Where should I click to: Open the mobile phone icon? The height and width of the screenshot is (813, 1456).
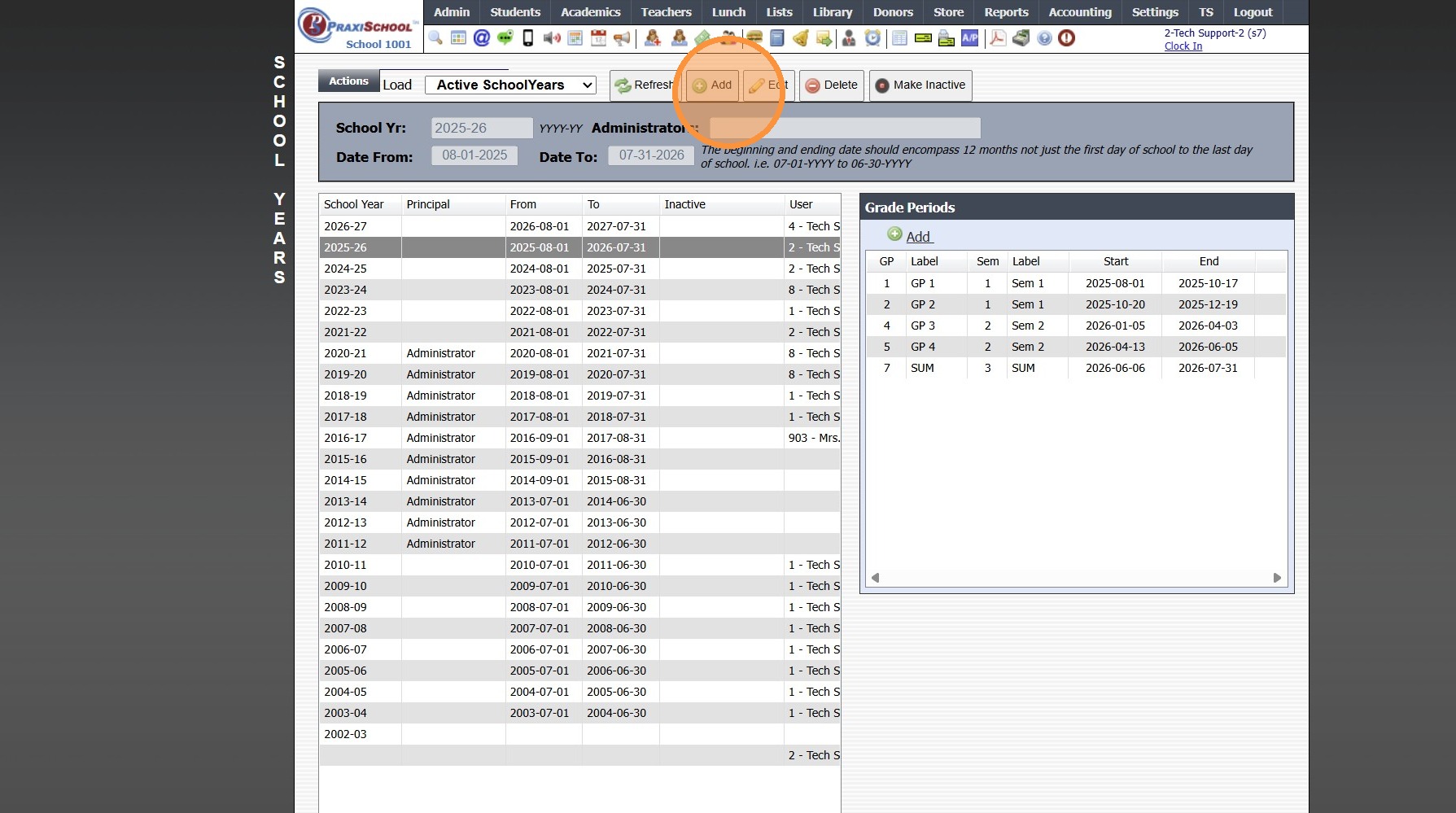(528, 38)
